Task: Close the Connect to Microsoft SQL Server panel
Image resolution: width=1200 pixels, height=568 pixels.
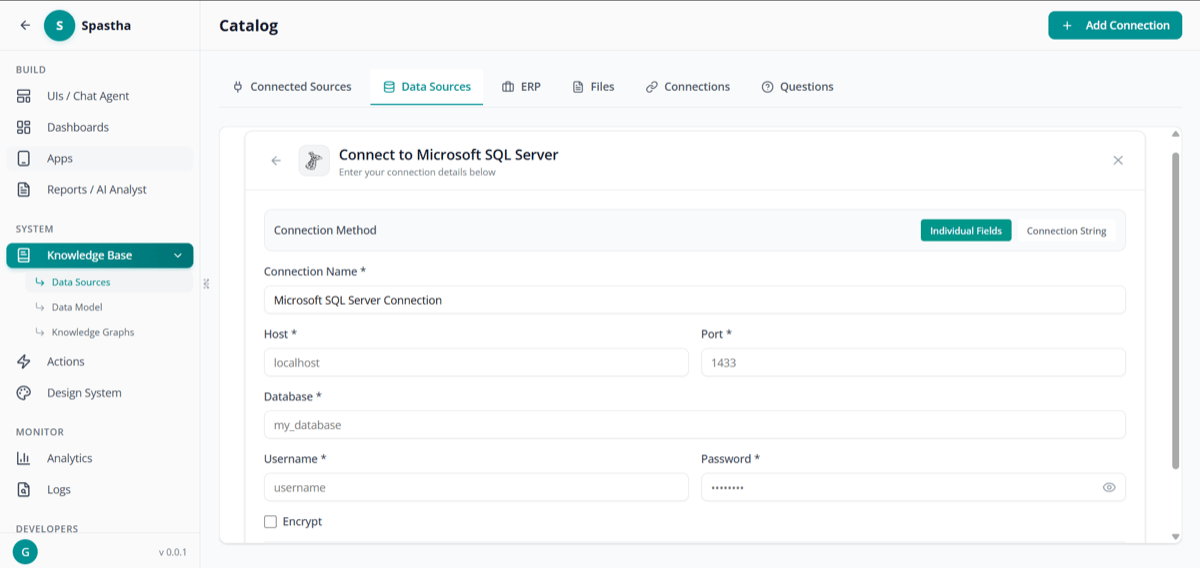Action: [1118, 160]
